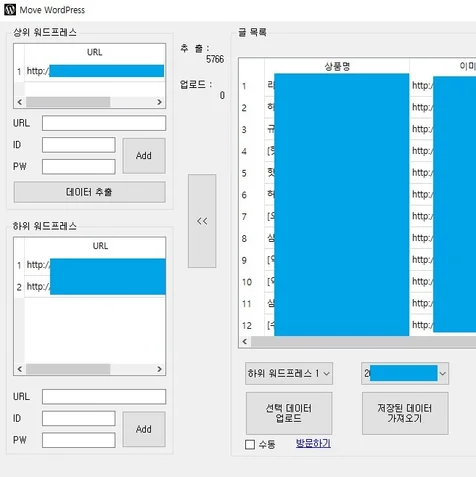476x477 pixels.
Task: Click the horizontal scrollbar thumb in the 하위 워드프레스 list
Action: tap(68, 369)
